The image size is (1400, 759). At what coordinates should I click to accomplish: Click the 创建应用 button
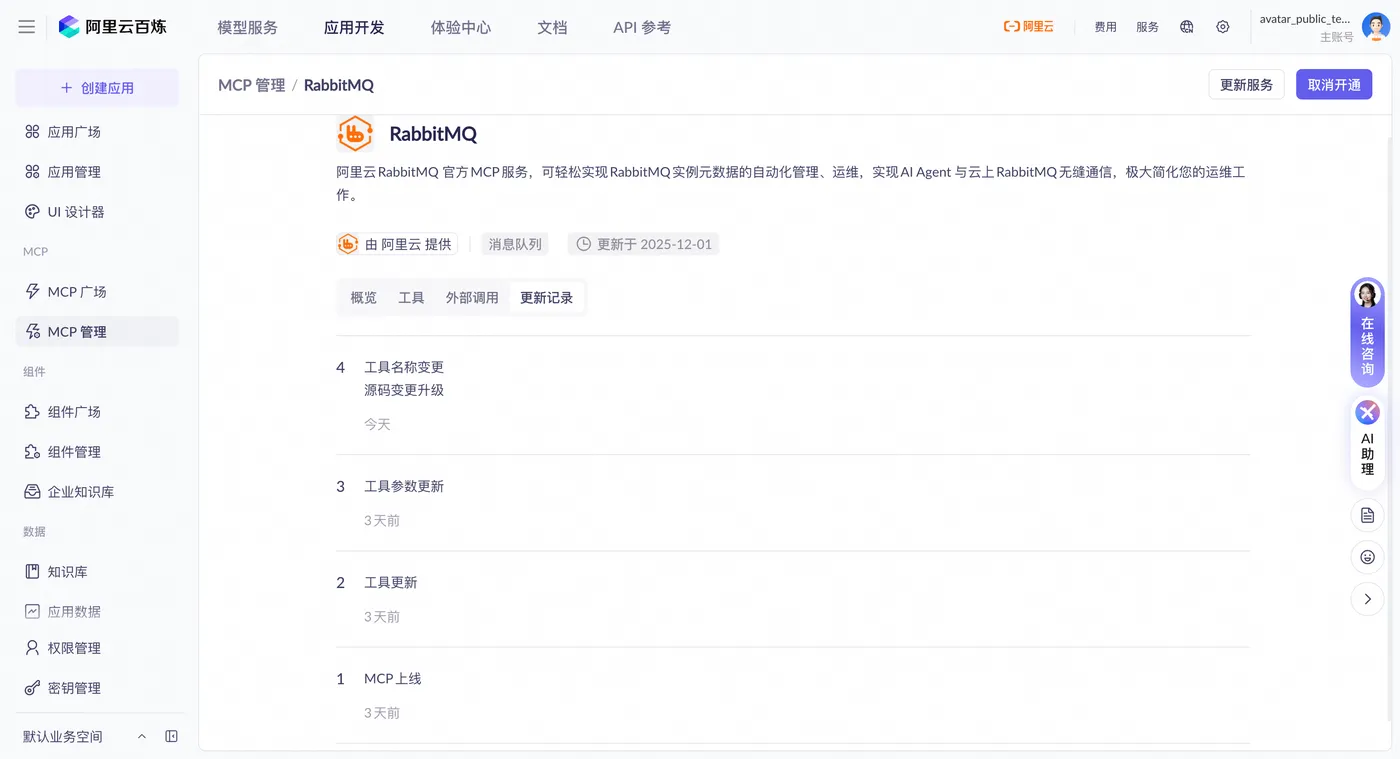[x=97, y=88]
